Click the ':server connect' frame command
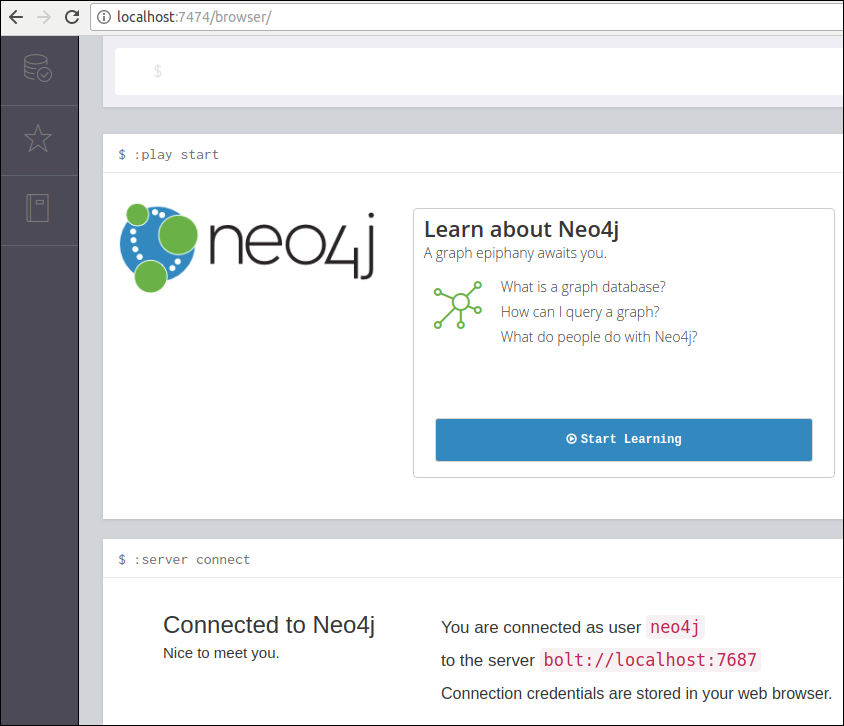This screenshot has width=844, height=726. coord(184,560)
